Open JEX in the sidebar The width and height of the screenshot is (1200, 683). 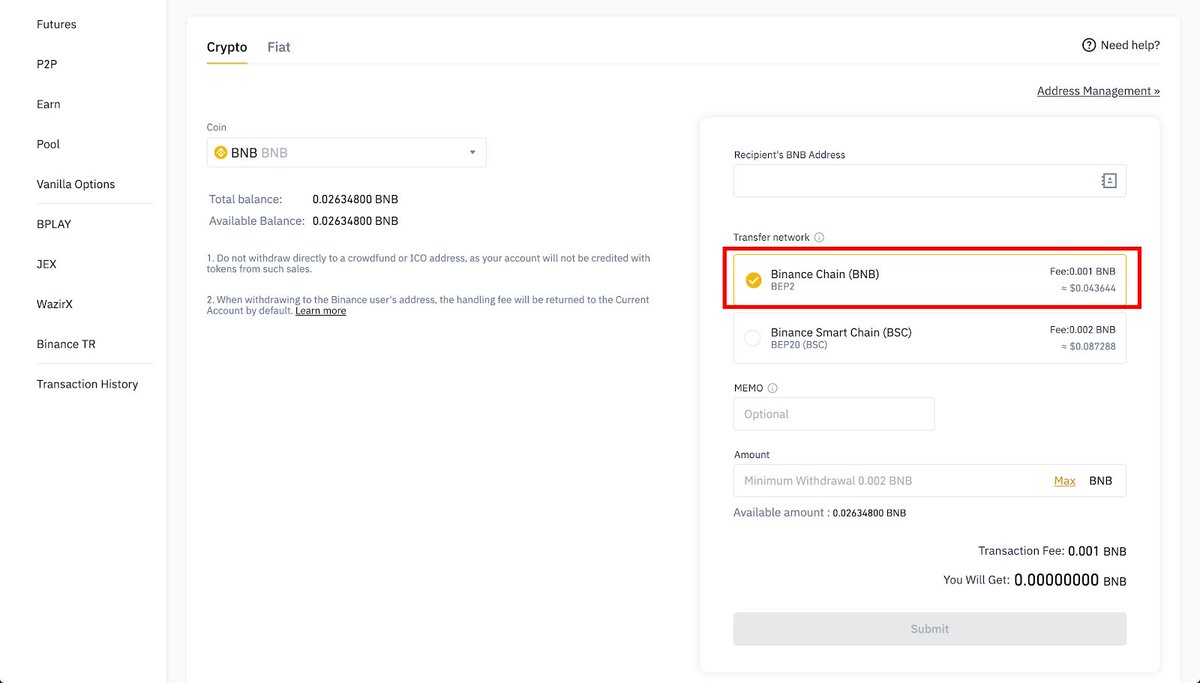tap(47, 264)
